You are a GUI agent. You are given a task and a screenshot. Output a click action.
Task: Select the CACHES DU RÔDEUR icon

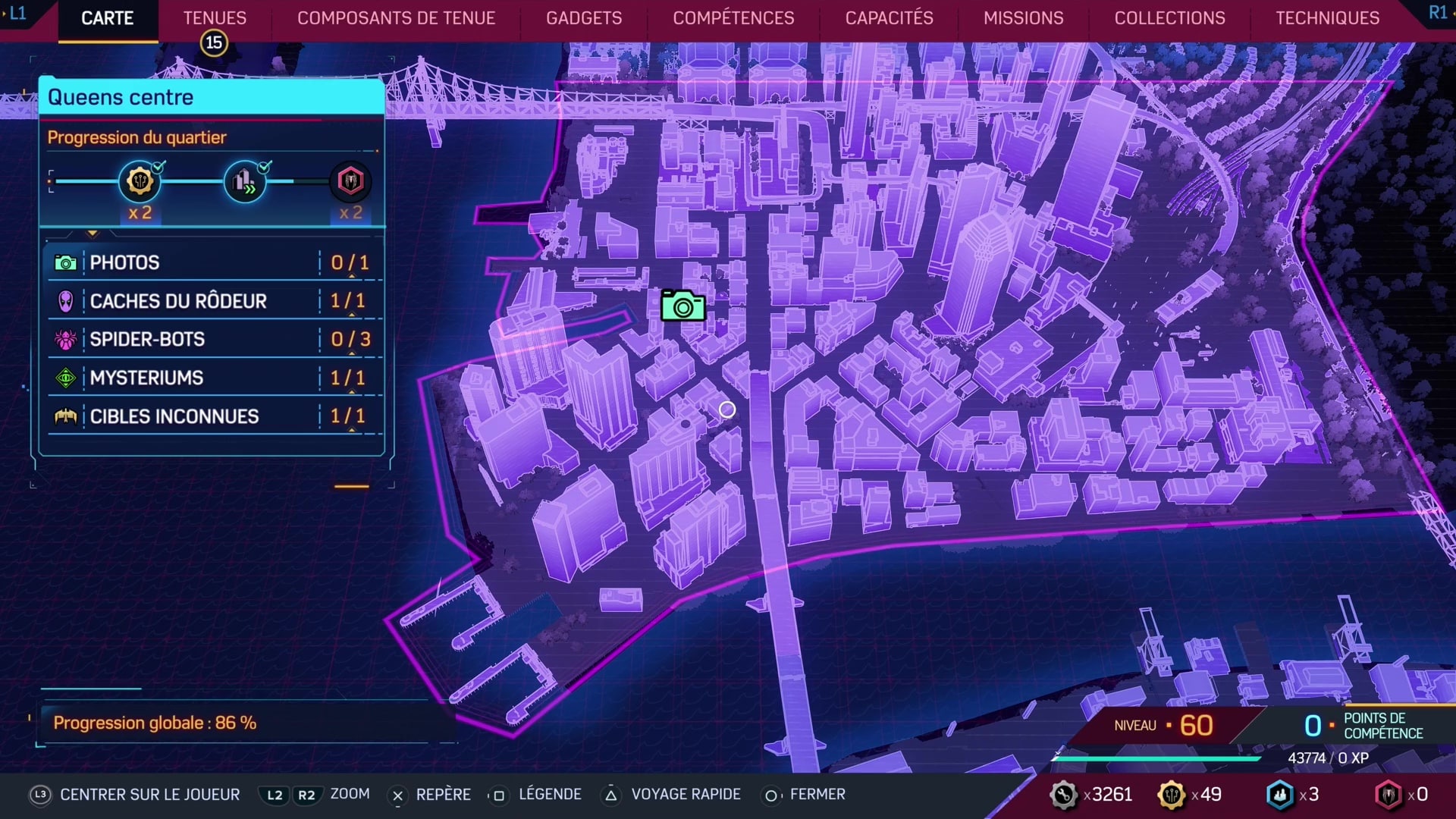(67, 300)
